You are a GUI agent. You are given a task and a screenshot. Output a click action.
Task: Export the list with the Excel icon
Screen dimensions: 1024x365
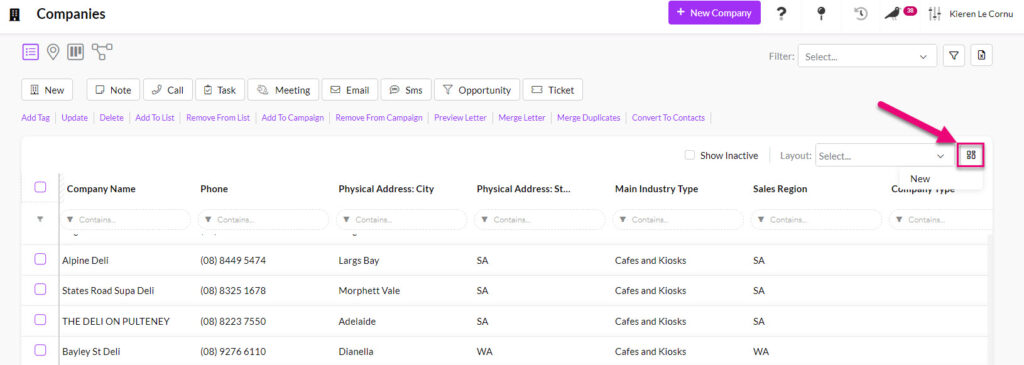click(981, 56)
